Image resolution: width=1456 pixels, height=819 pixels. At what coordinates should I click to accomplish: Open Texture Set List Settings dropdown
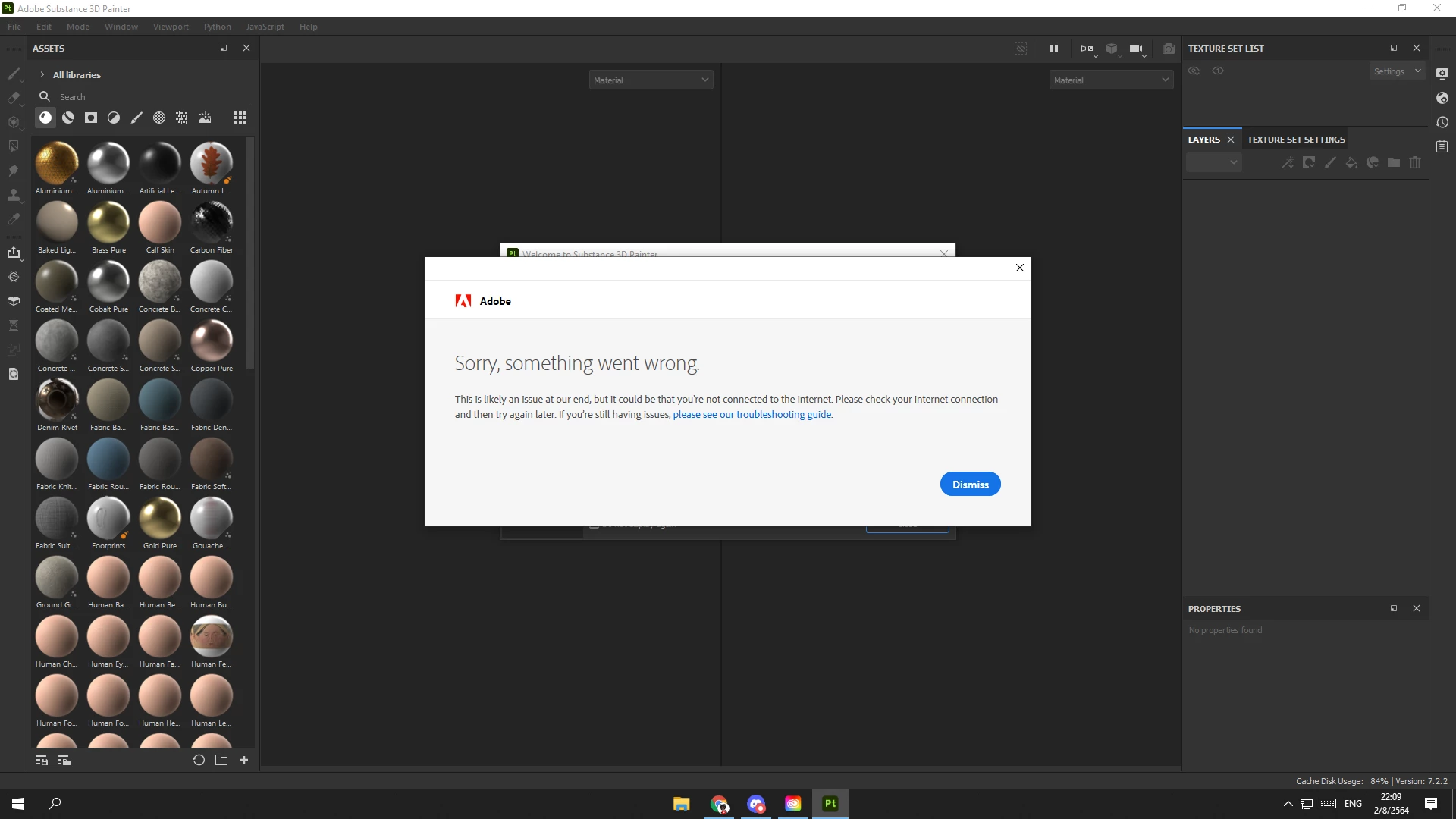(x=1397, y=71)
